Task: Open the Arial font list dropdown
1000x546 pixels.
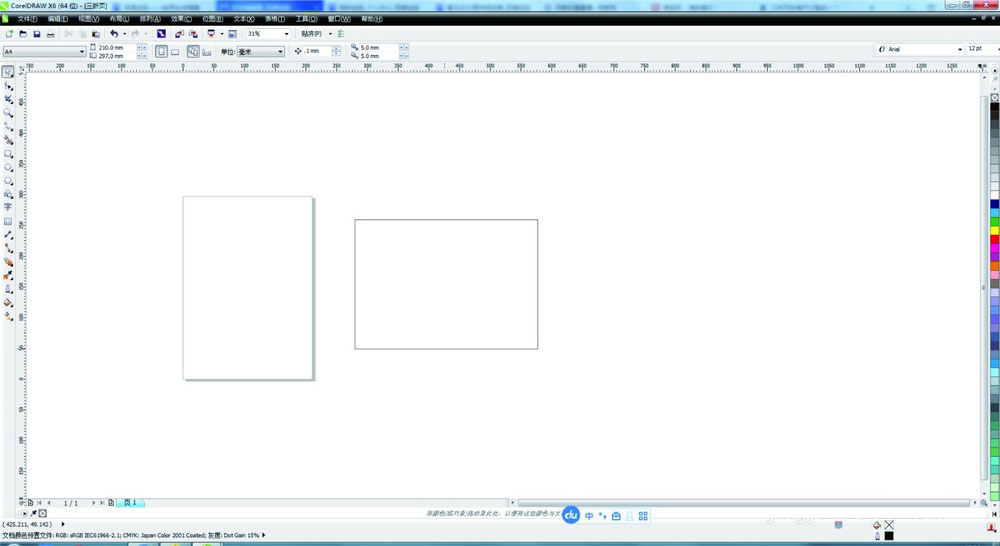Action: click(x=959, y=49)
